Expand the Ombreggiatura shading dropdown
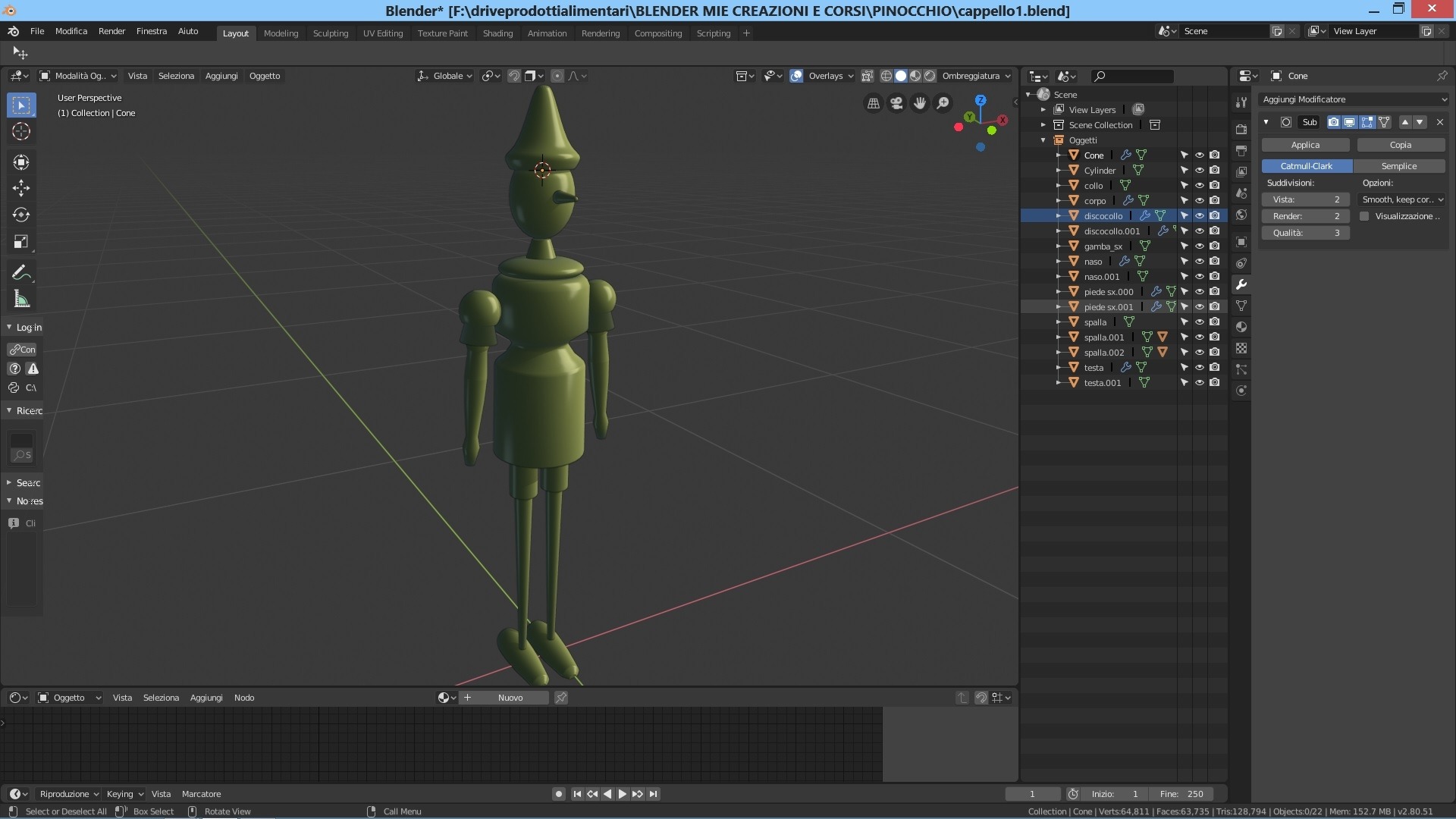1456x819 pixels. (x=977, y=76)
